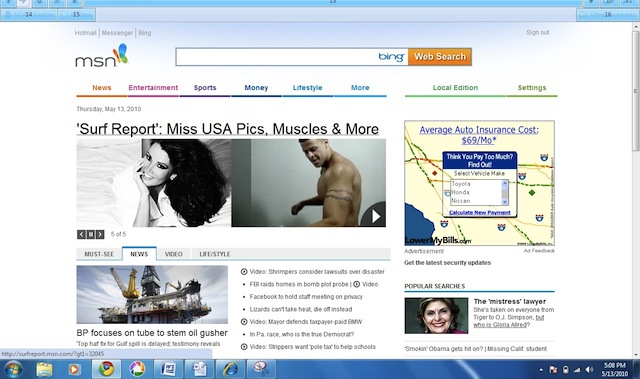Pause the headline slideshow
This screenshot has height=379, width=640.
coord(91,235)
